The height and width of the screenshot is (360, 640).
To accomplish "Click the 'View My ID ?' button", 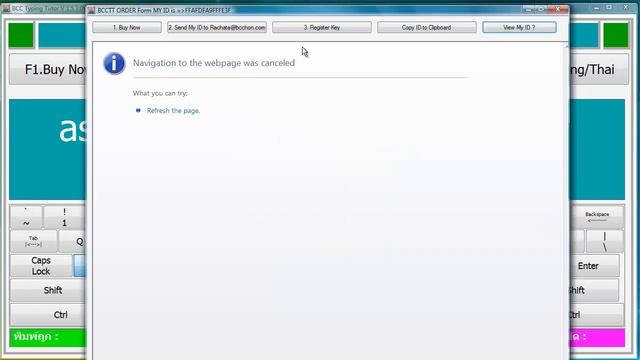I will point(519,27).
